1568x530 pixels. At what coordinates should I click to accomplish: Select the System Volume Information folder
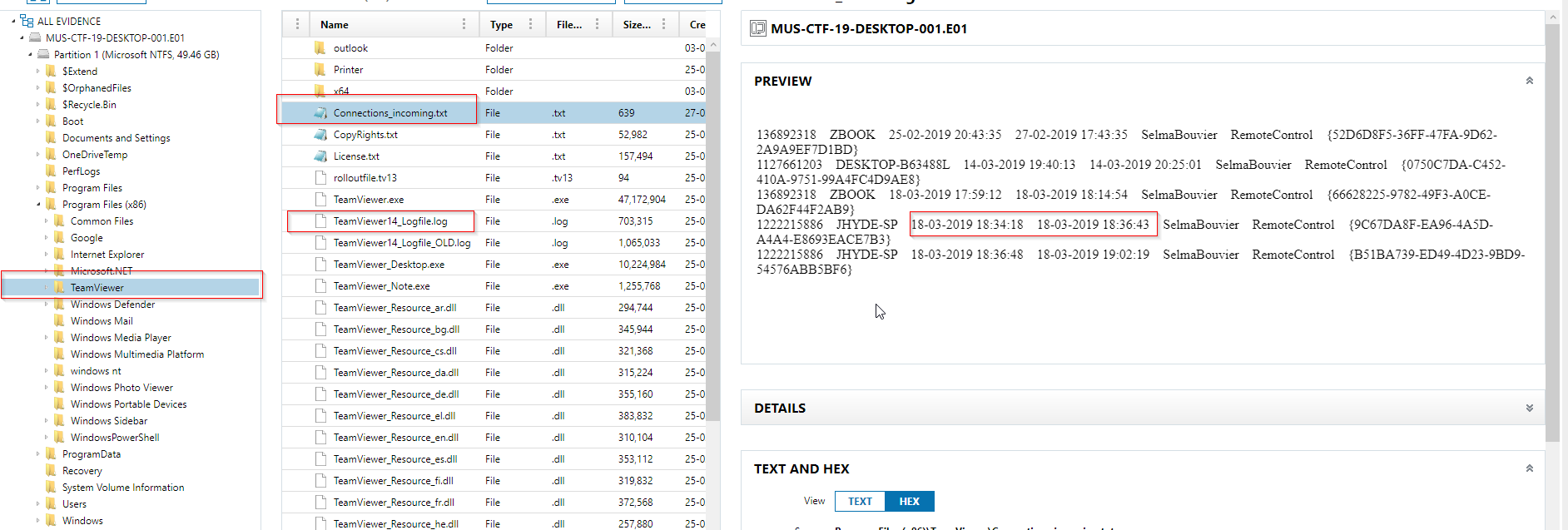123,487
